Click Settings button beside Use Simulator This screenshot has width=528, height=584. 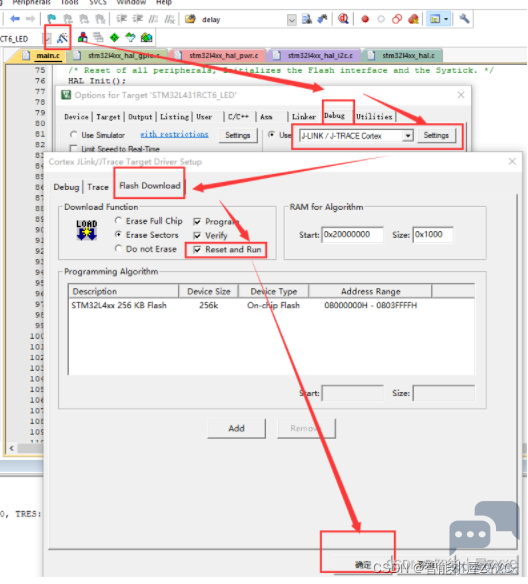point(238,135)
